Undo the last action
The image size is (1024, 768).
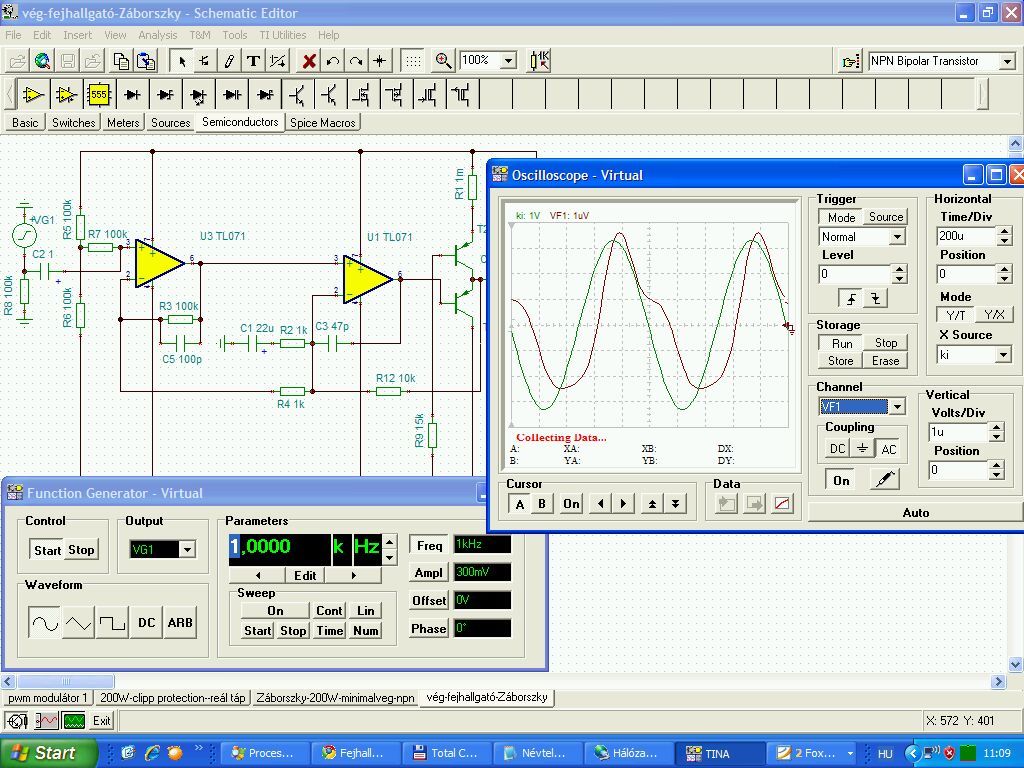[333, 61]
